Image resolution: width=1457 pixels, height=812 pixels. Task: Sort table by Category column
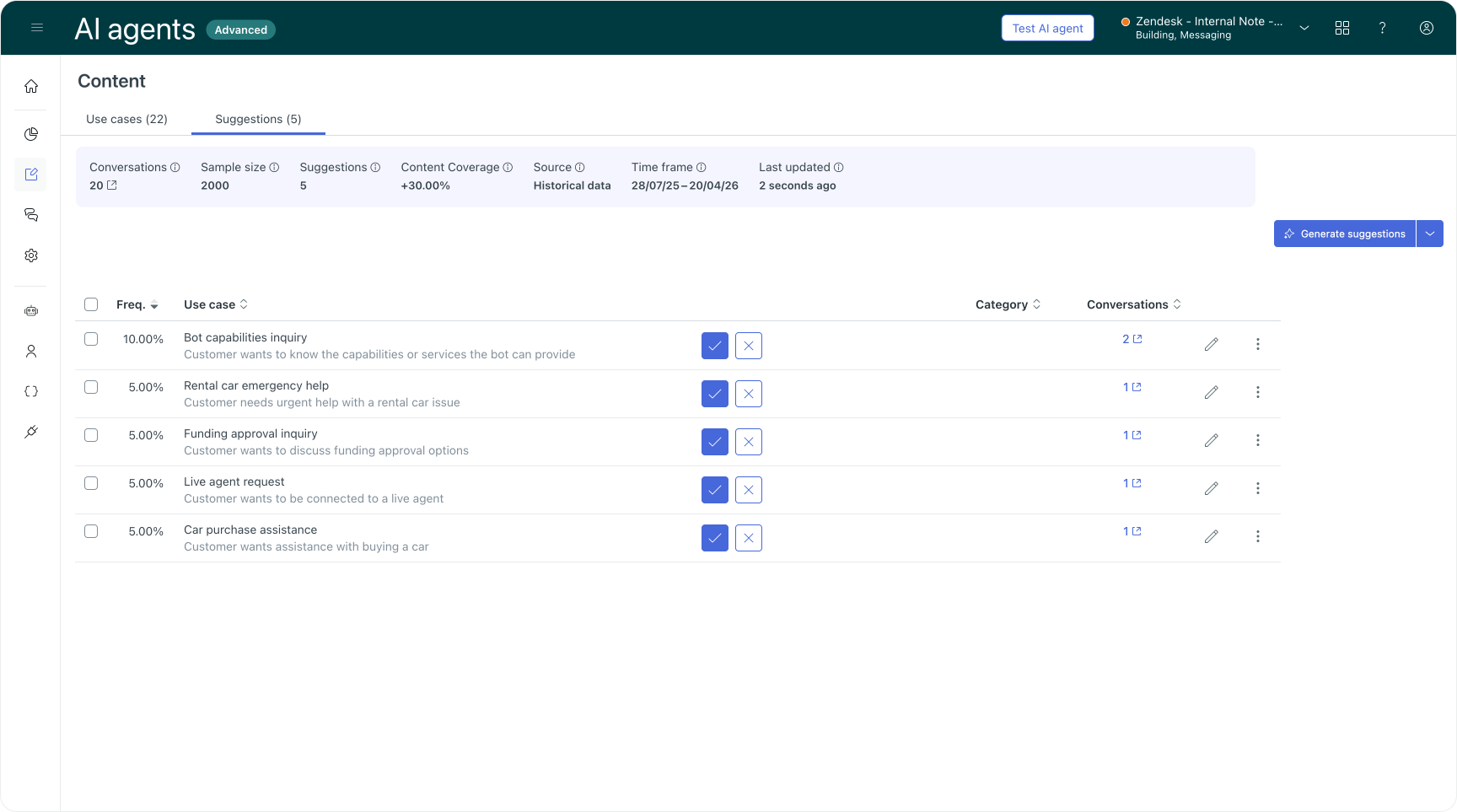click(1008, 304)
